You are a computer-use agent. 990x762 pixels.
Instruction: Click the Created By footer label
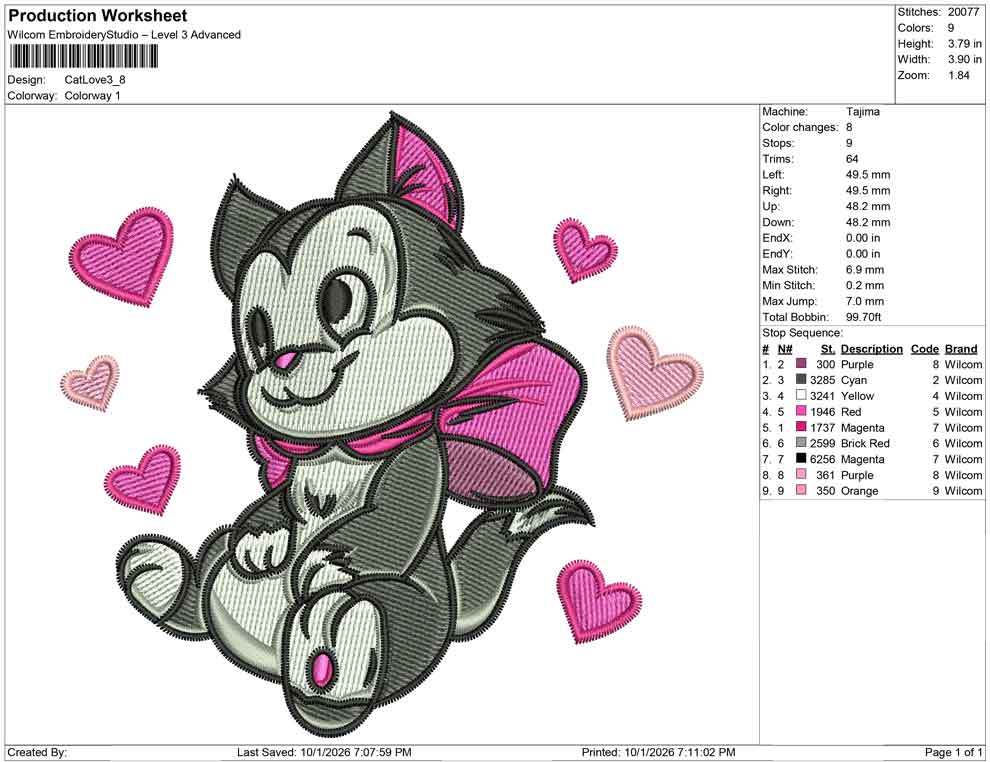coord(37,752)
